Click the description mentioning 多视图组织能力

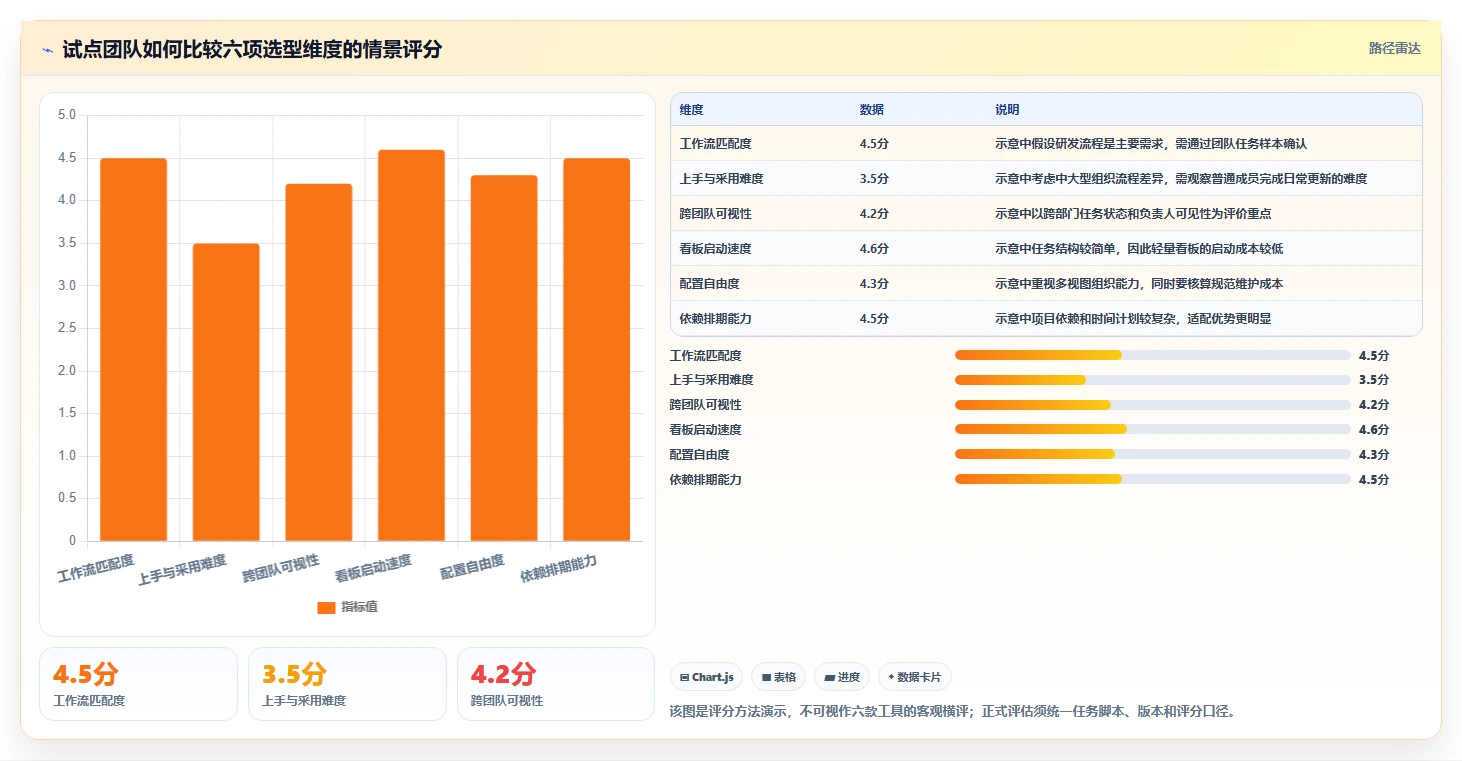[1139, 284]
